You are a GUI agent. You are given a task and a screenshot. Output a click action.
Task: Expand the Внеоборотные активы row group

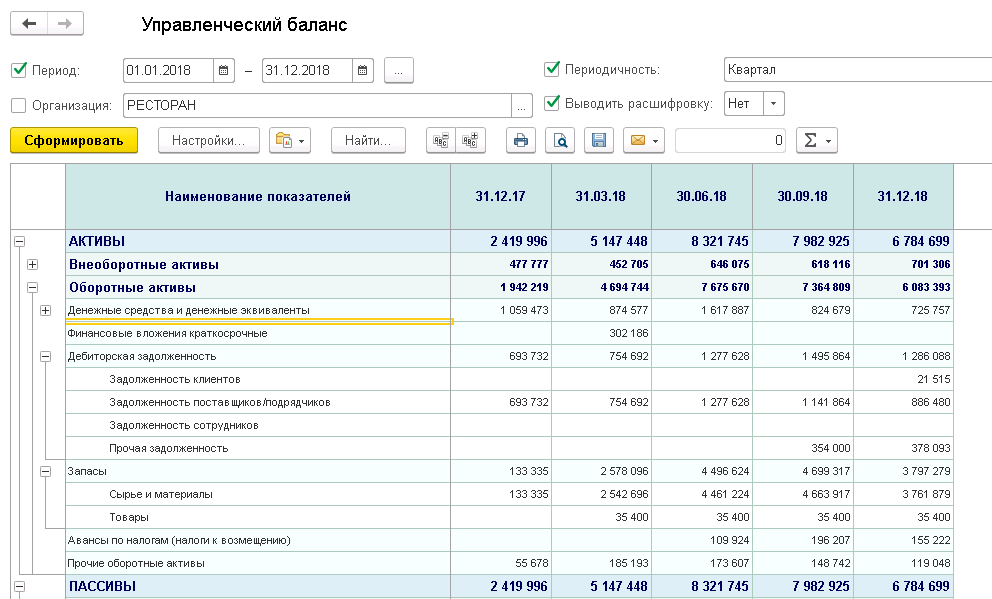[x=33, y=265]
